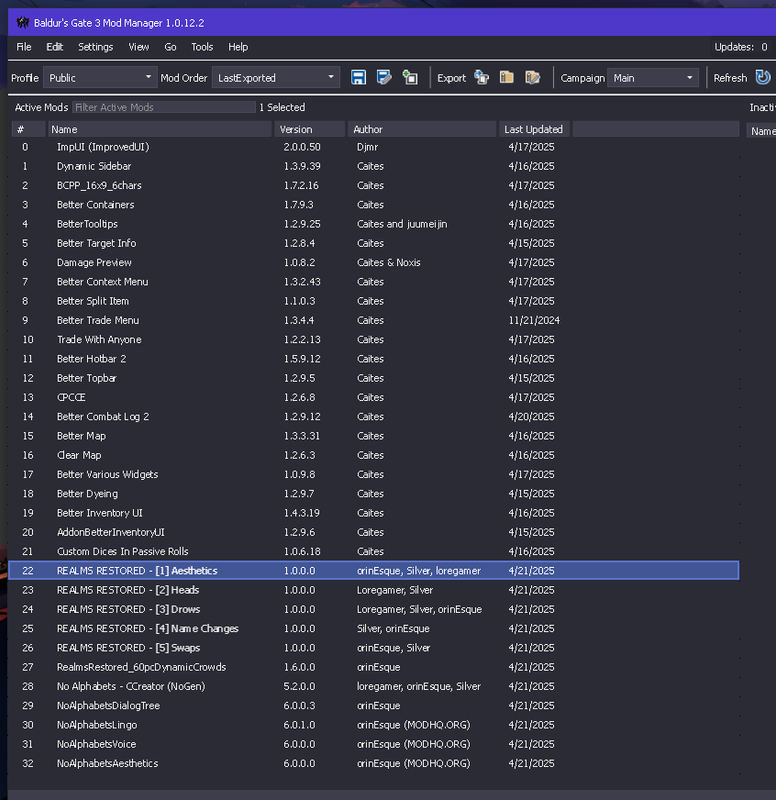Select the Better Inventory UI mod
The image size is (776, 800).
point(374,513)
